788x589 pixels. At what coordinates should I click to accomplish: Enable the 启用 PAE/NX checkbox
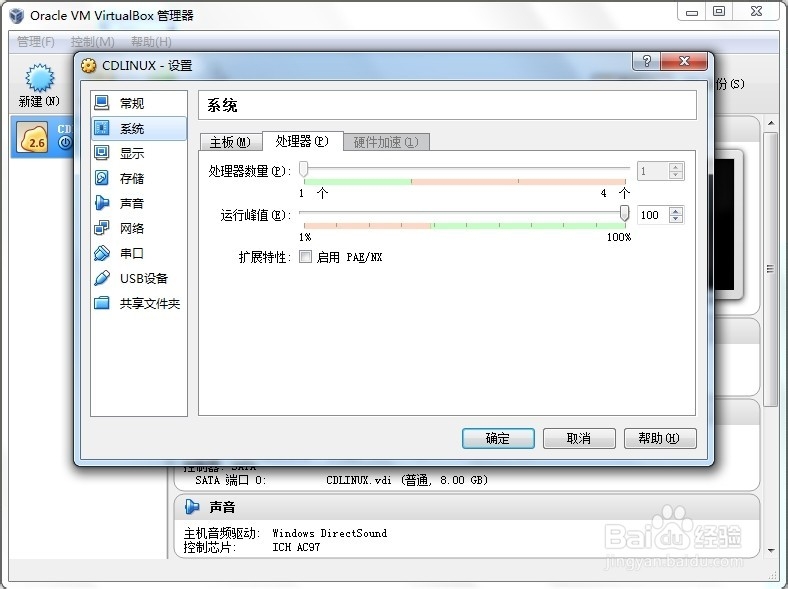pos(305,257)
